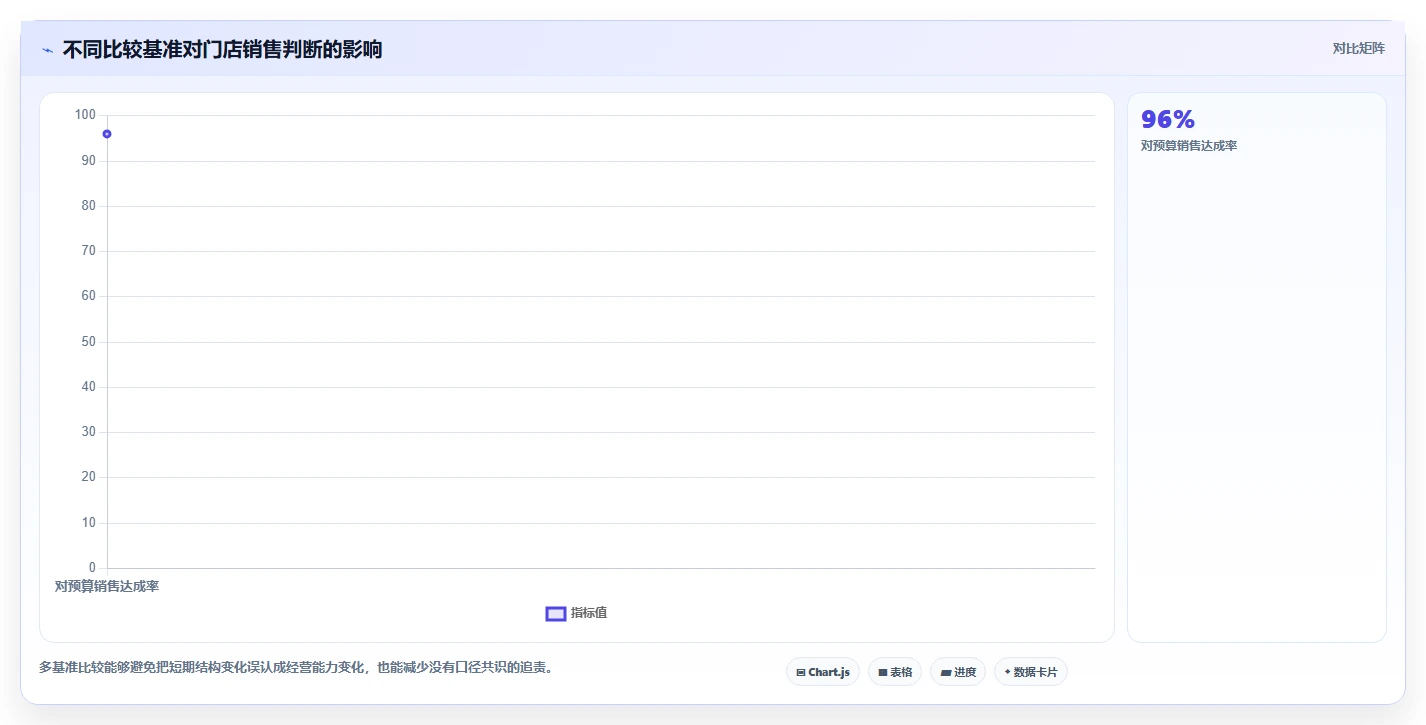Click the data point at value 96

[107, 134]
